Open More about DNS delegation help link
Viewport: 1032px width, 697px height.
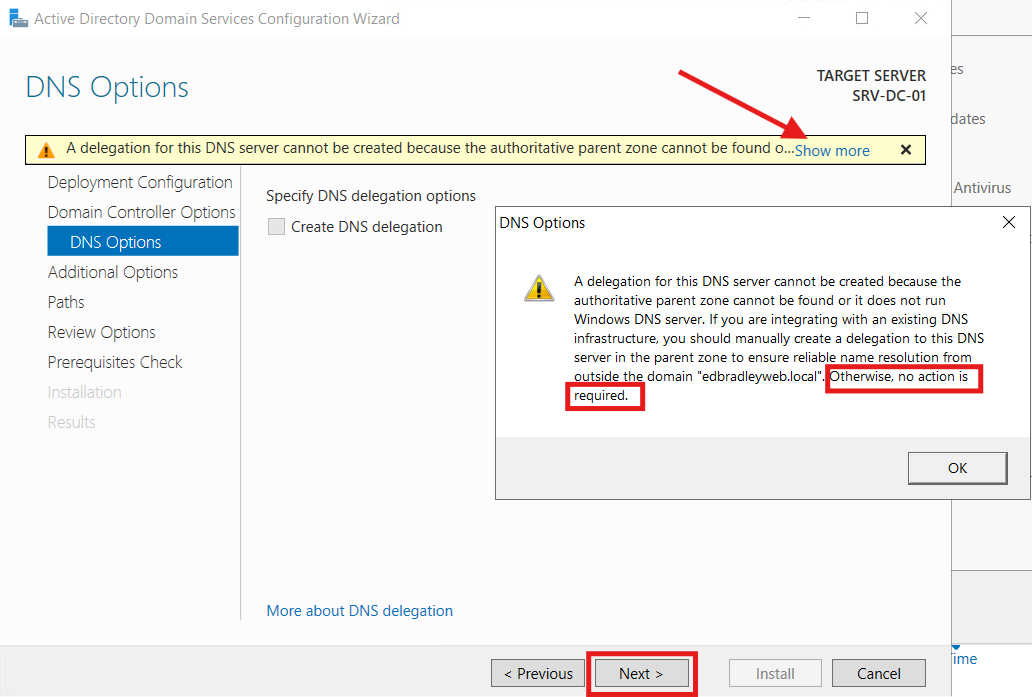point(359,610)
